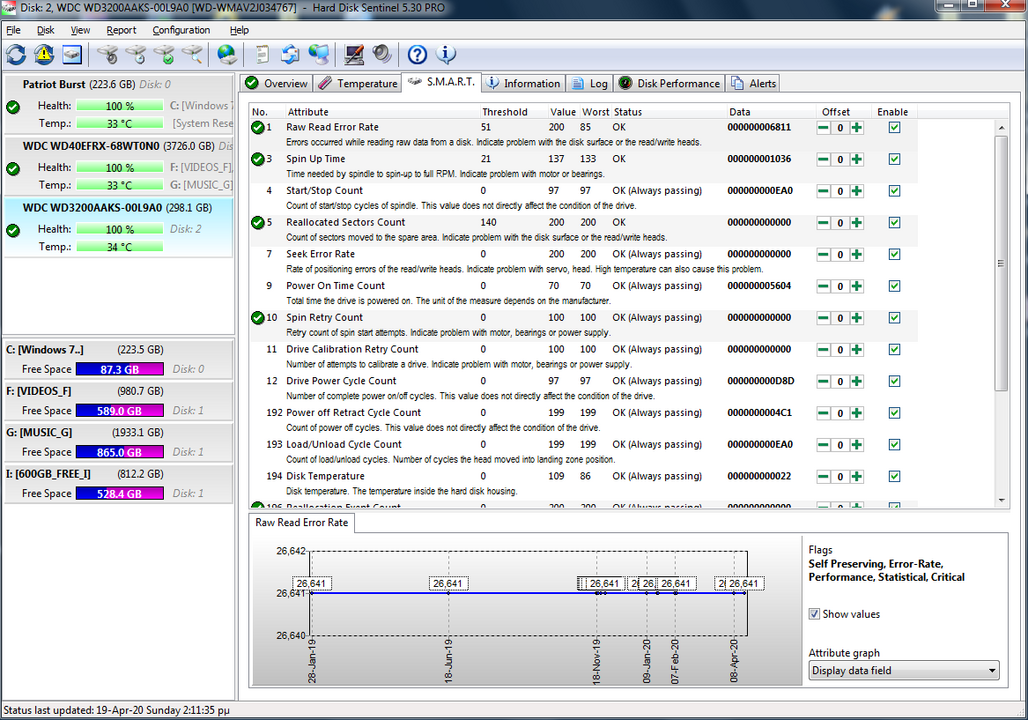Click green status icon on Spin Retry Count row
Image resolution: width=1028 pixels, height=720 pixels.
258,317
